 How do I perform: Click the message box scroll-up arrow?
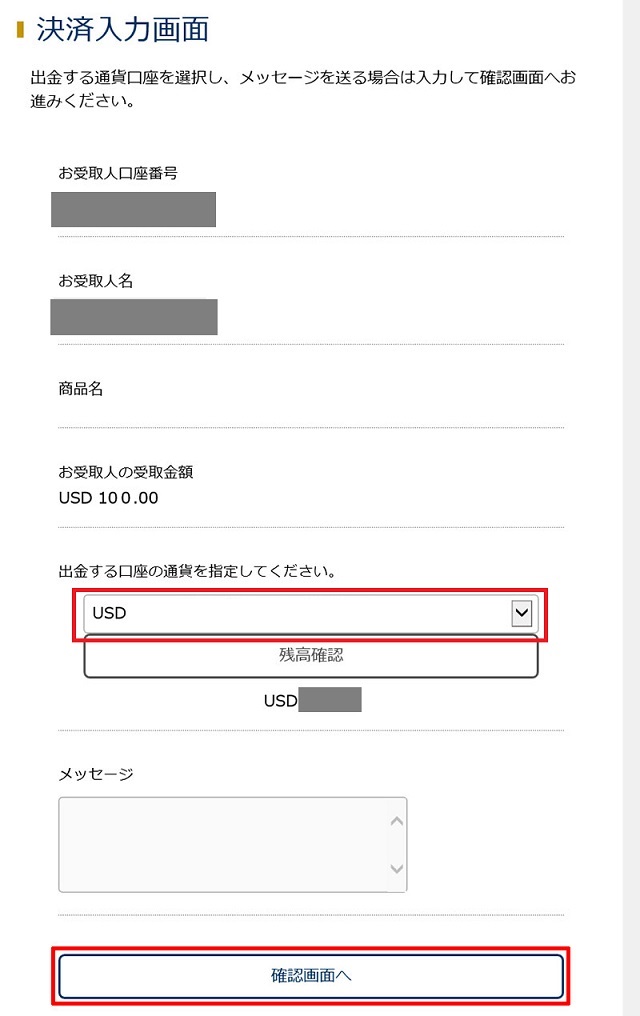point(396,822)
